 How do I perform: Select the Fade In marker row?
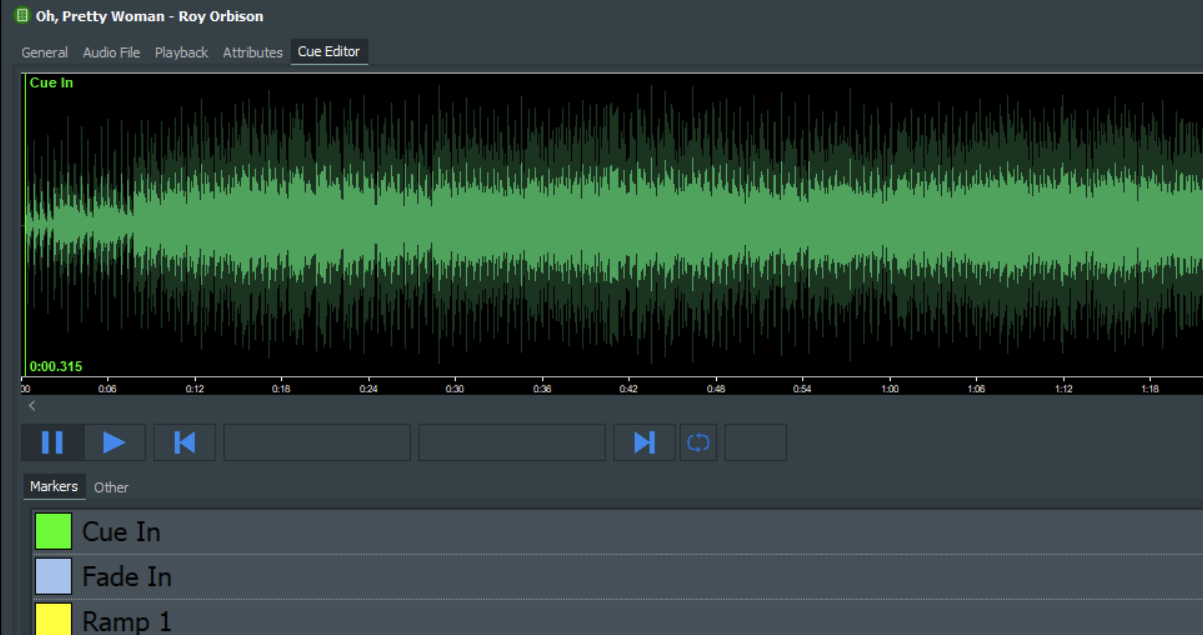600,577
